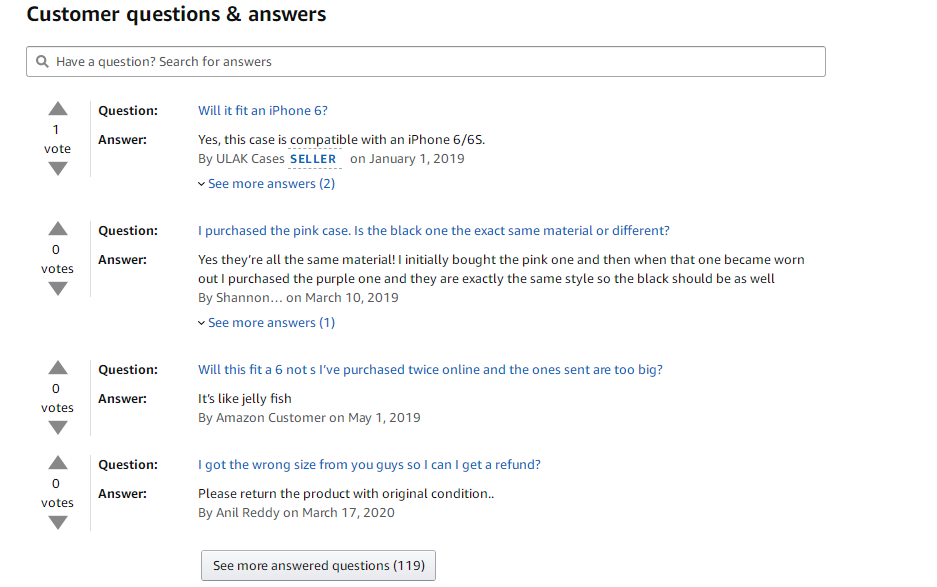Image resolution: width=937 pixels, height=587 pixels.
Task: Upvote the pink case material question
Action: coord(58,229)
